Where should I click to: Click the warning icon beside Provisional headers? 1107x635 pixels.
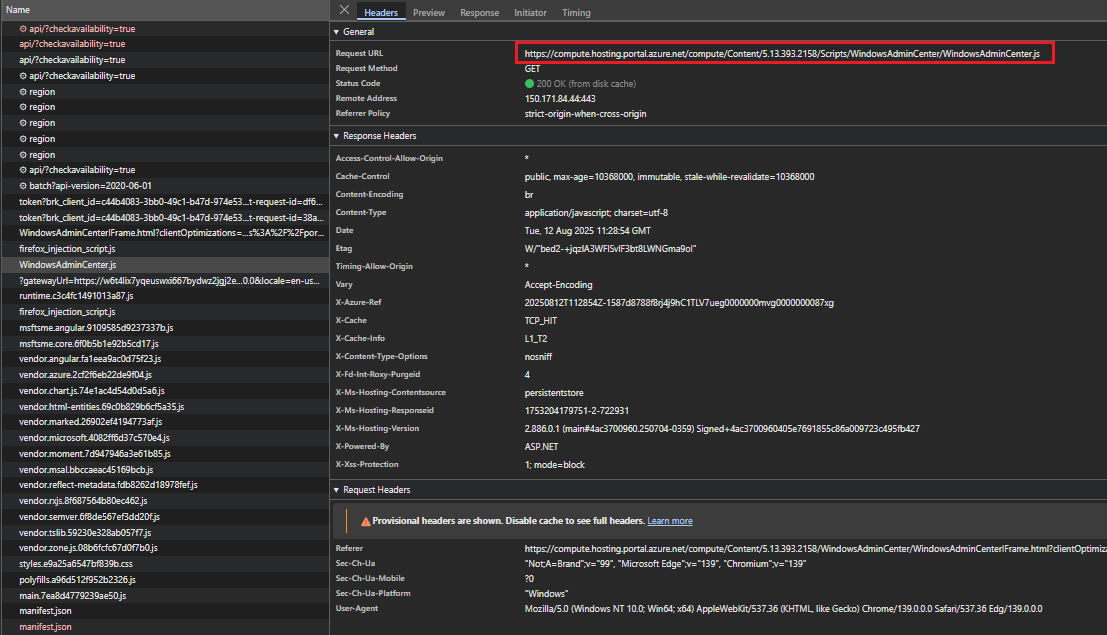365,521
